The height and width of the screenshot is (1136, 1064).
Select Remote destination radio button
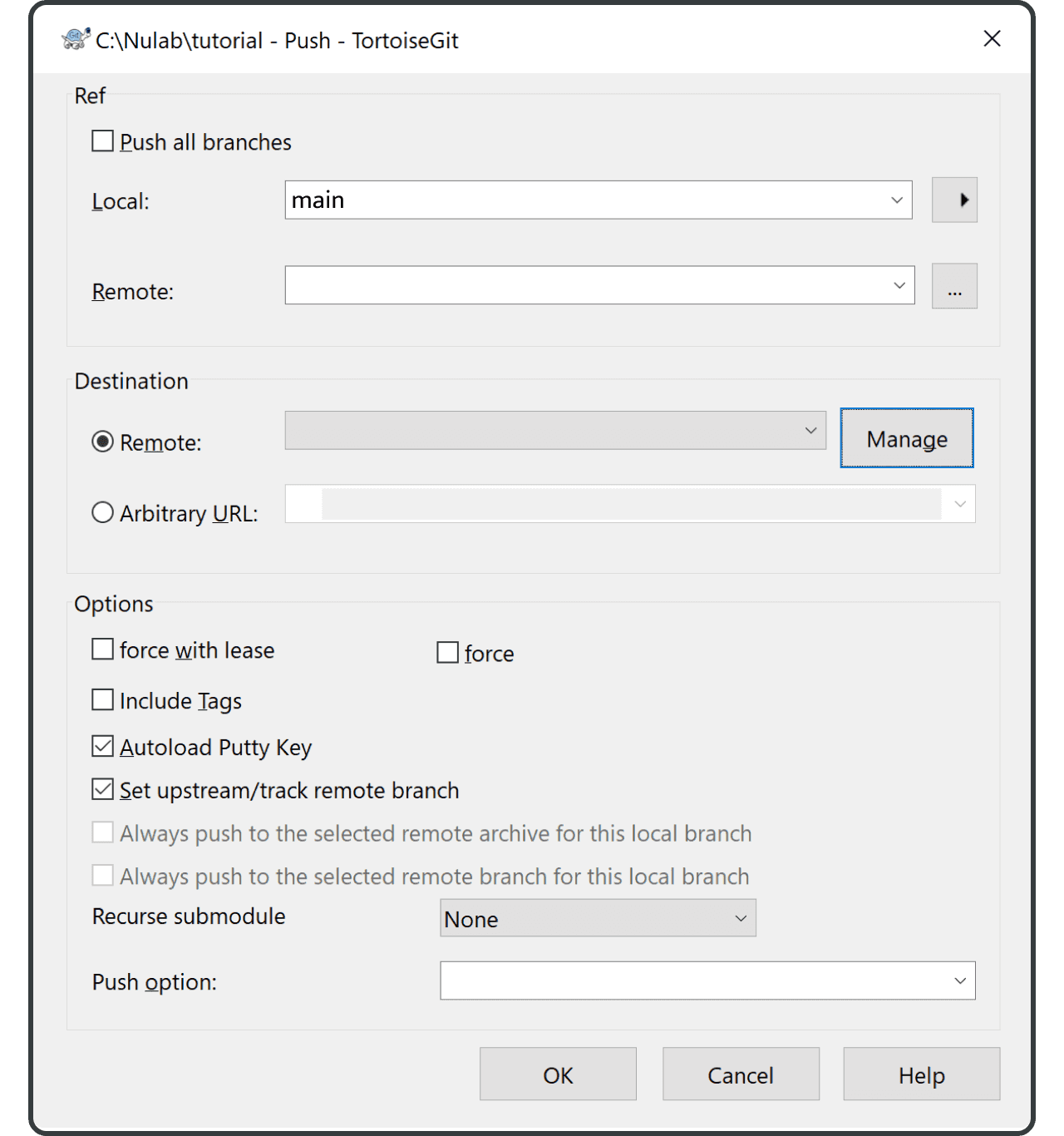[x=102, y=442]
